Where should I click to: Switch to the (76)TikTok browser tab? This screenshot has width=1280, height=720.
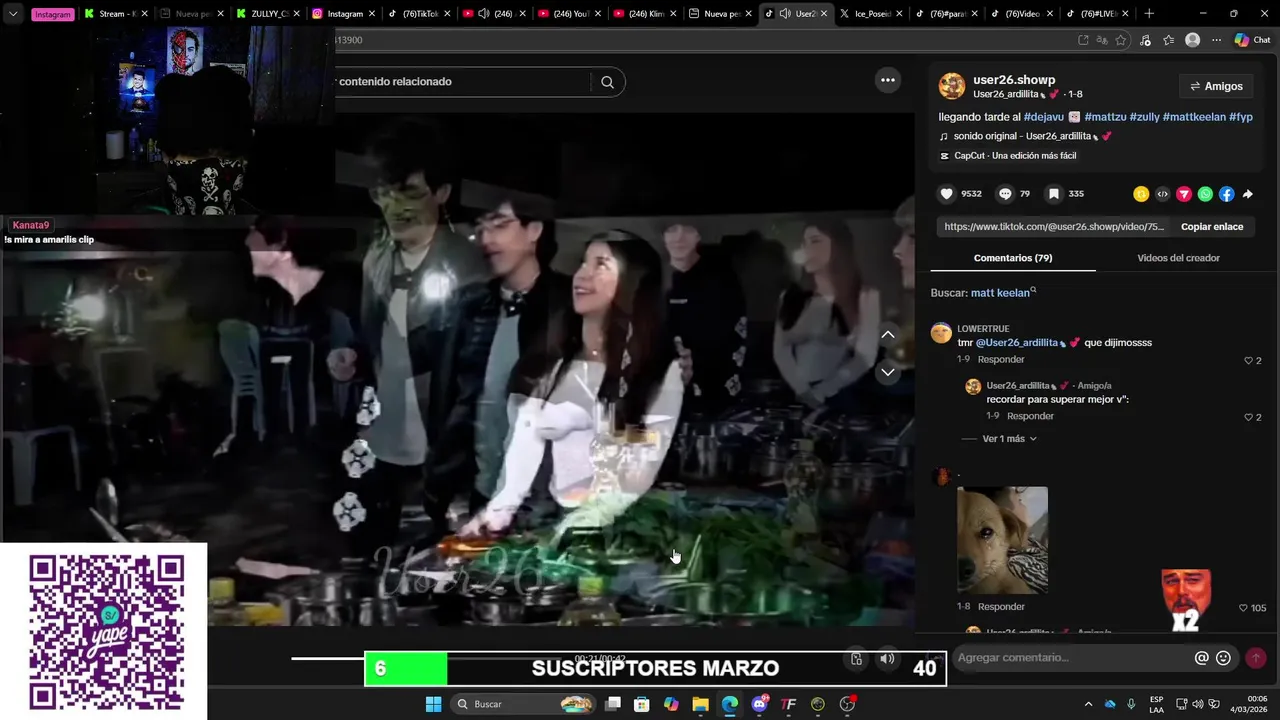[x=418, y=14]
